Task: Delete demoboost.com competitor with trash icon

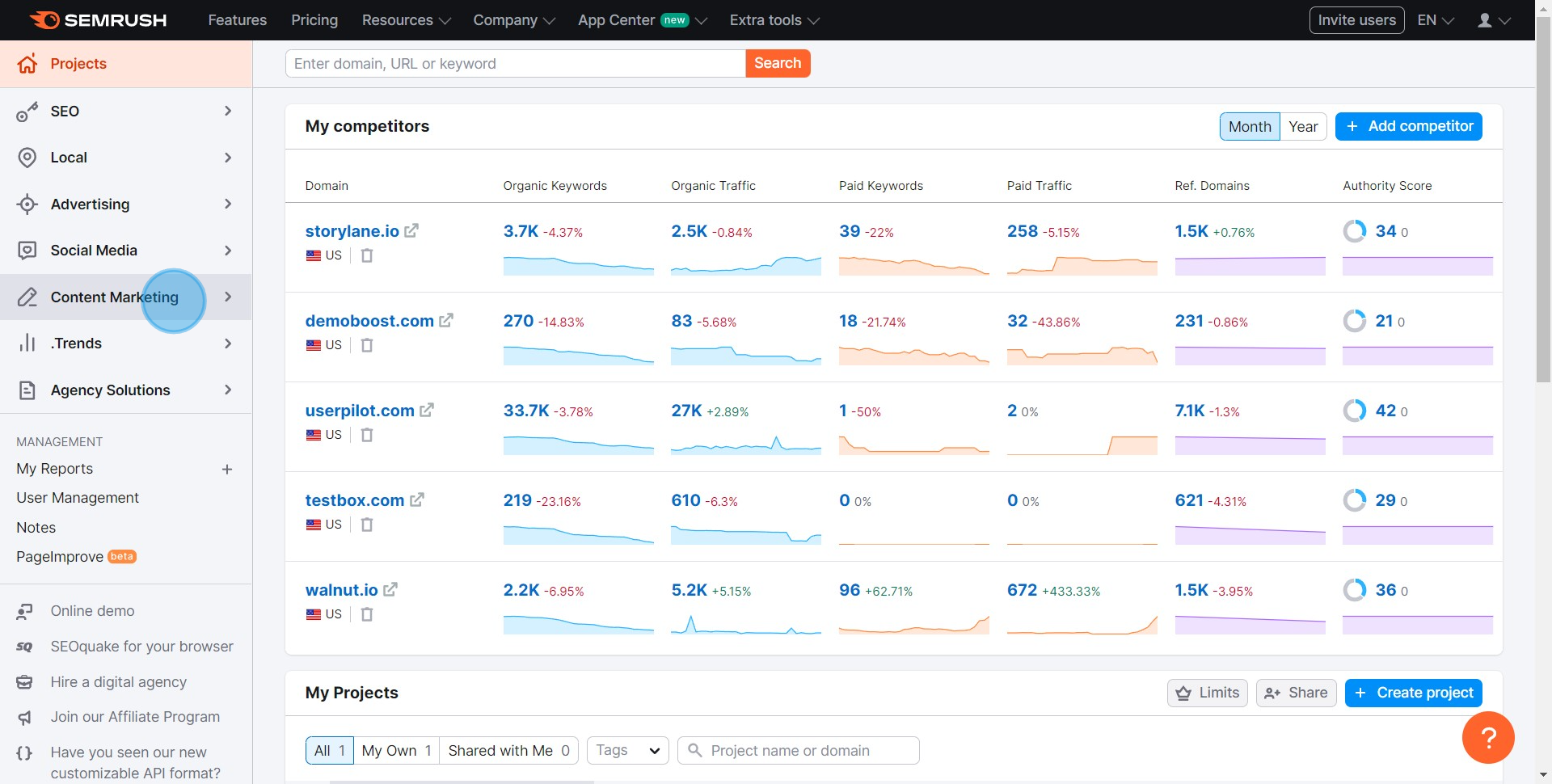Action: click(367, 345)
